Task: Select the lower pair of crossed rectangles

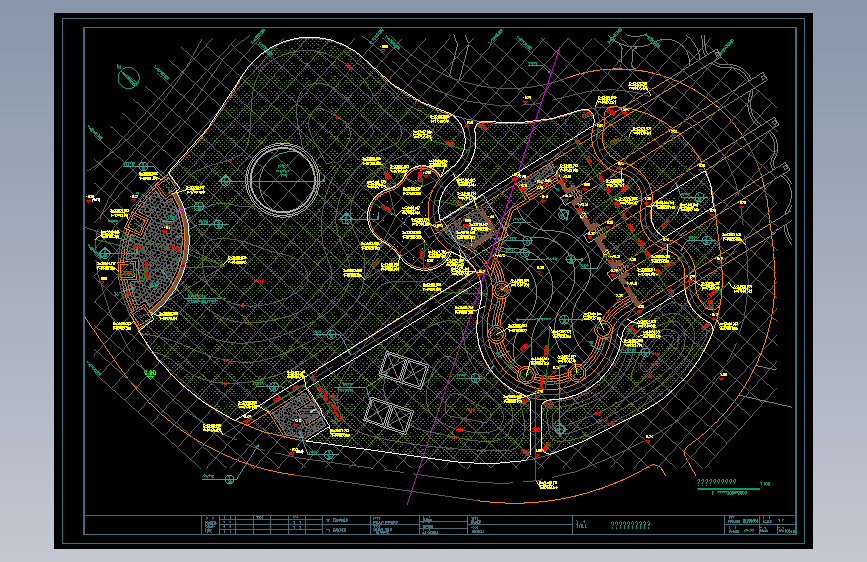Action: pos(388,415)
